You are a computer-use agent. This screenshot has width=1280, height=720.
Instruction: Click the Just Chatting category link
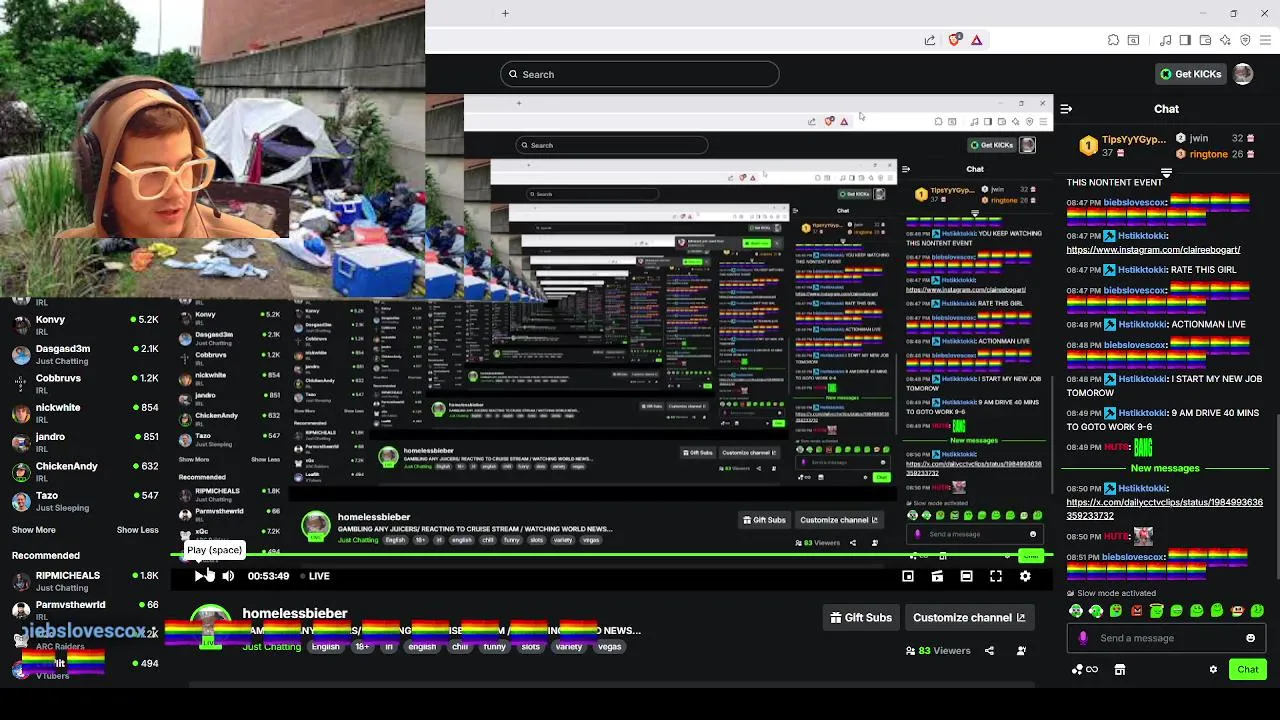click(271, 647)
